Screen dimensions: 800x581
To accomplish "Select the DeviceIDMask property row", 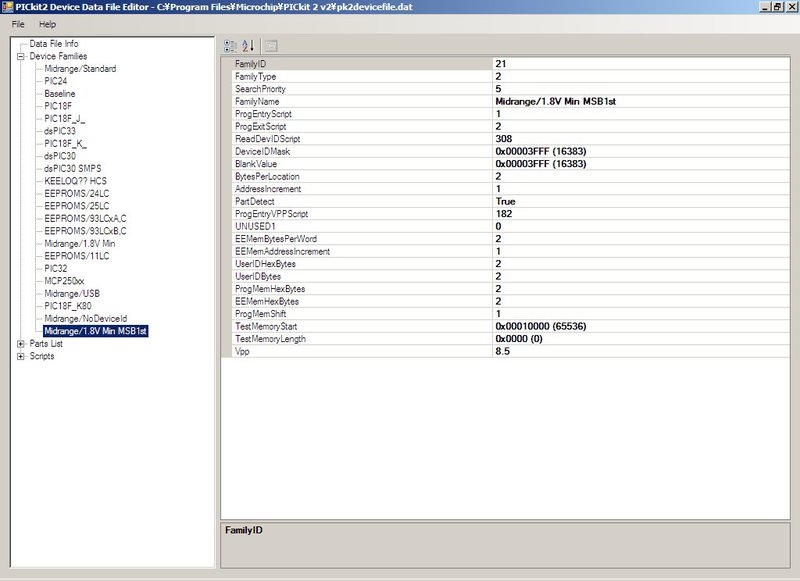I will (511, 151).
